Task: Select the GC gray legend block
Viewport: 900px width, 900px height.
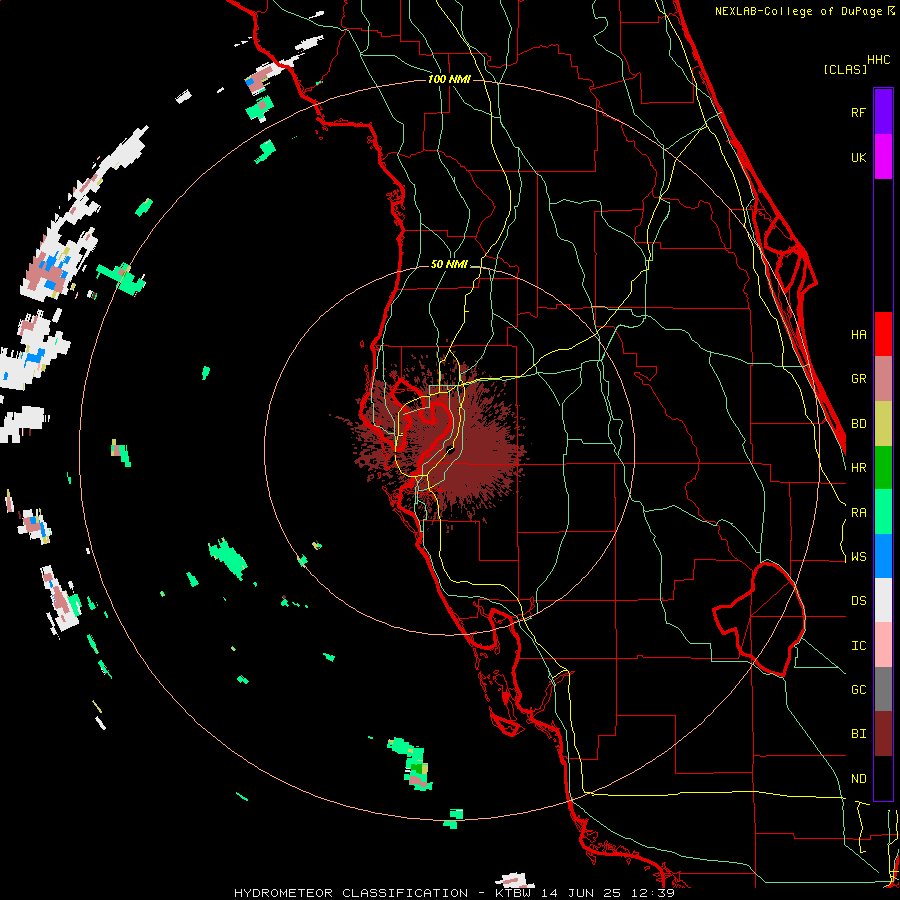Action: [x=883, y=689]
